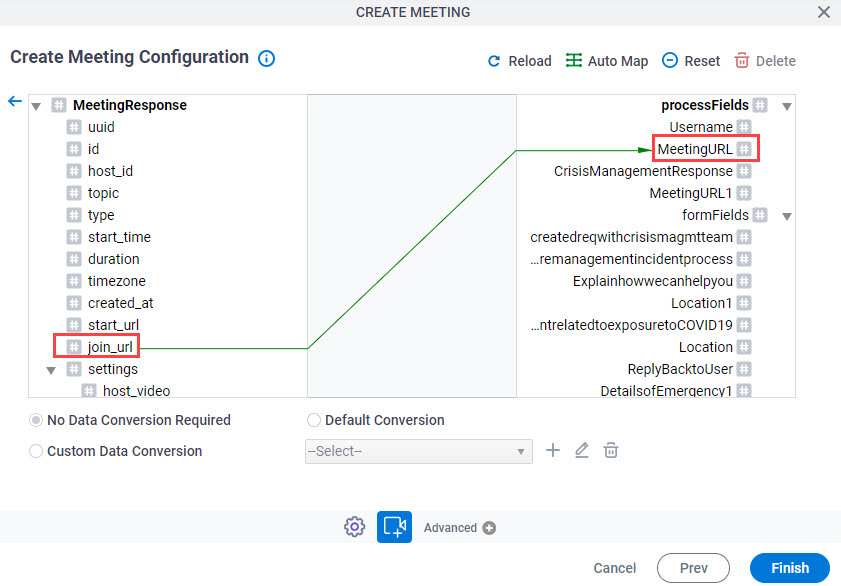Image resolution: width=841 pixels, height=586 pixels.
Task: Collapse the formFields node
Action: pos(787,216)
